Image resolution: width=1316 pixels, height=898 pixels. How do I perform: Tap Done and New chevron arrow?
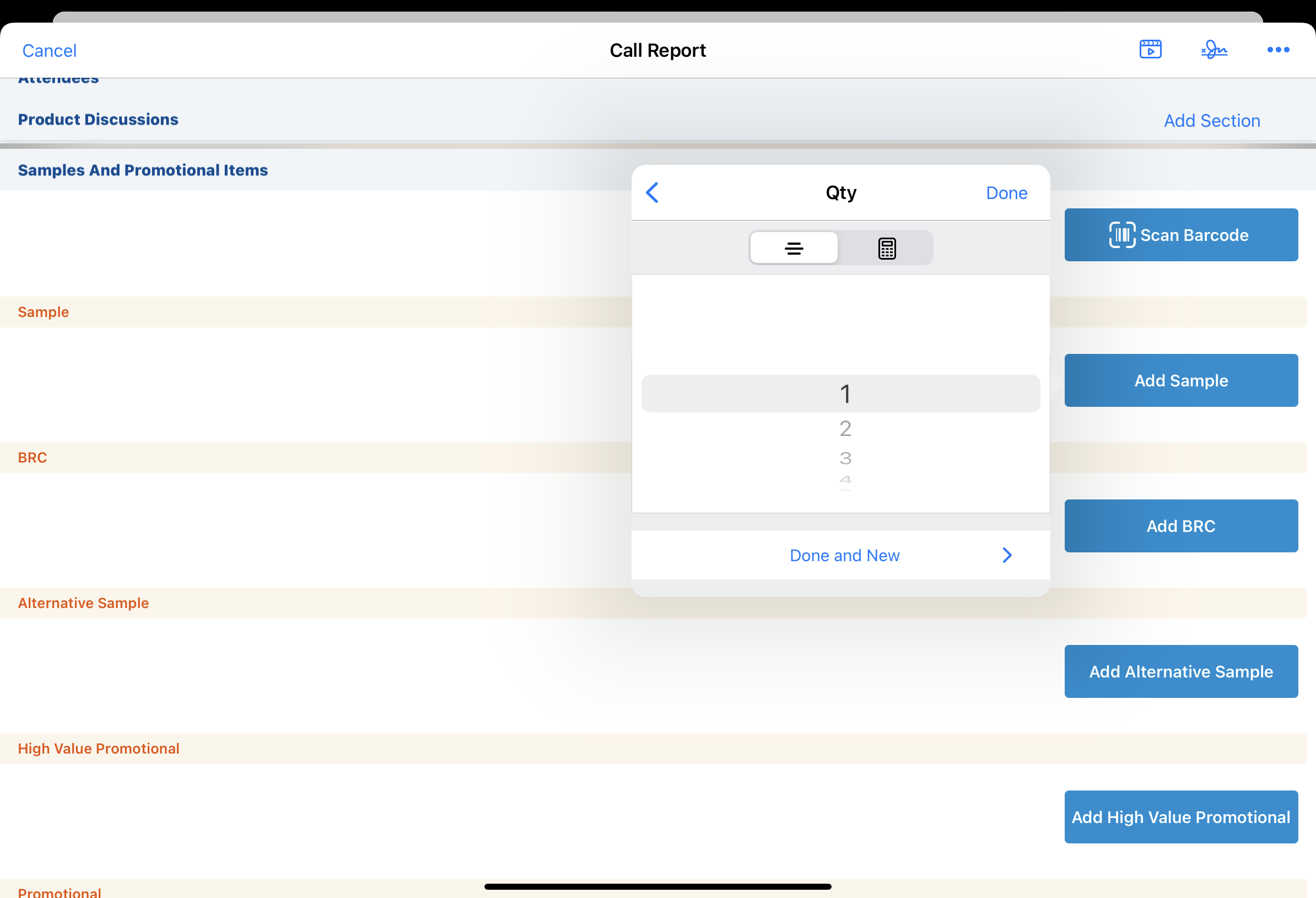coord(1006,555)
